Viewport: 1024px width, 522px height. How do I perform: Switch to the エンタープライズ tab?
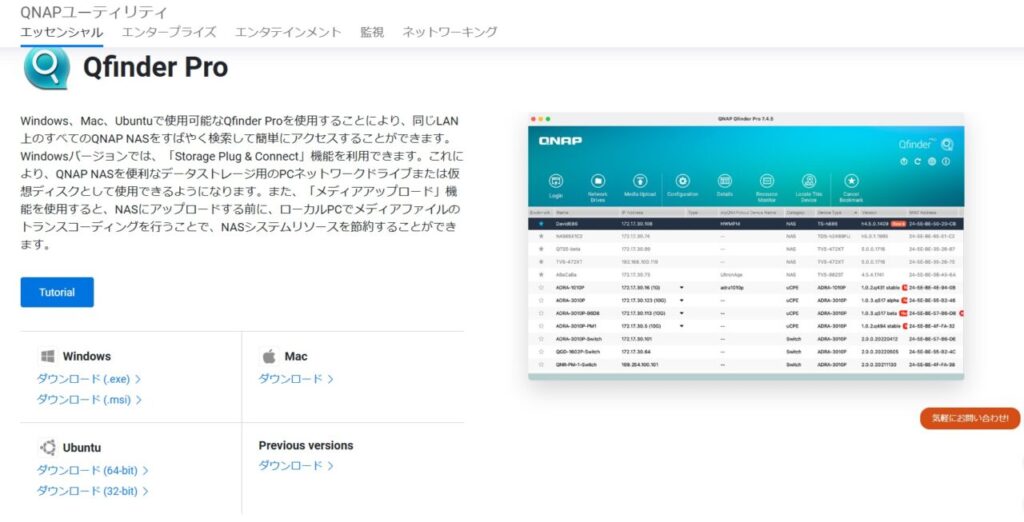[x=168, y=32]
